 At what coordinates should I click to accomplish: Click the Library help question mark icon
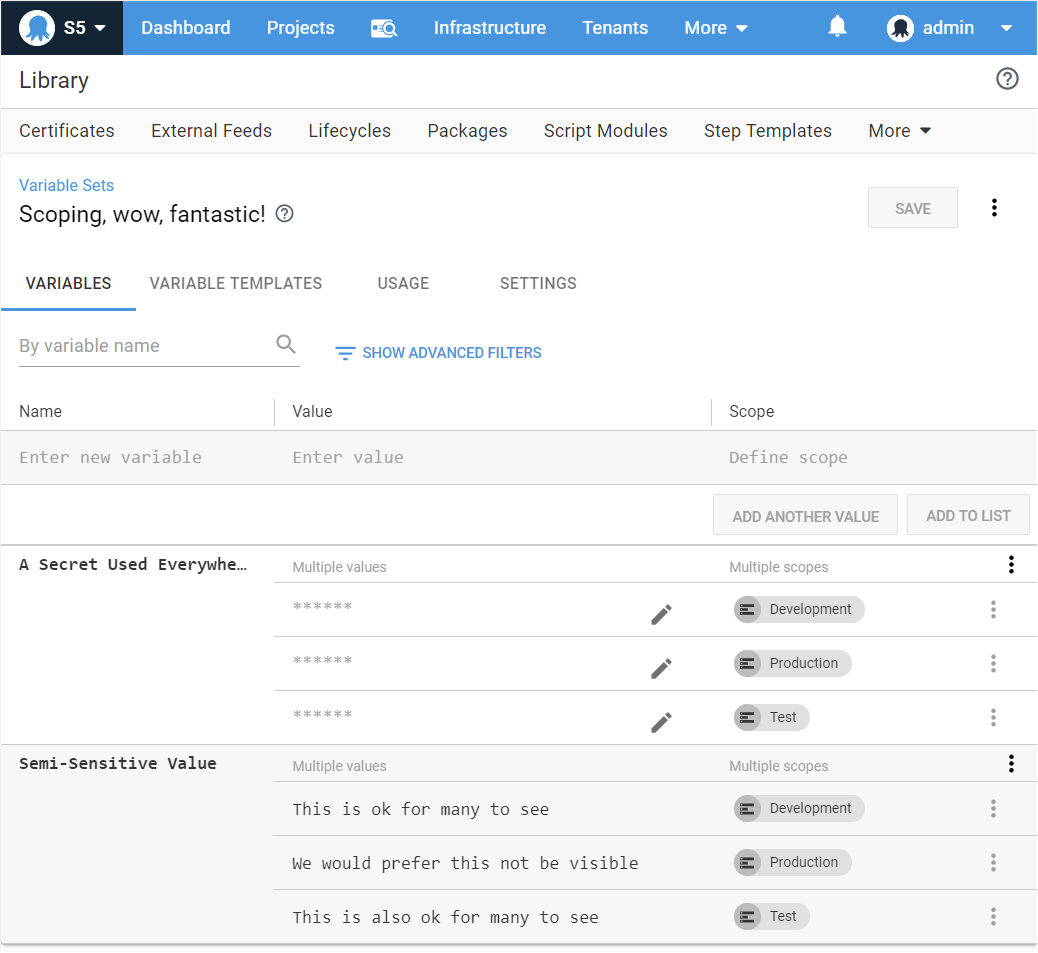[x=1007, y=79]
